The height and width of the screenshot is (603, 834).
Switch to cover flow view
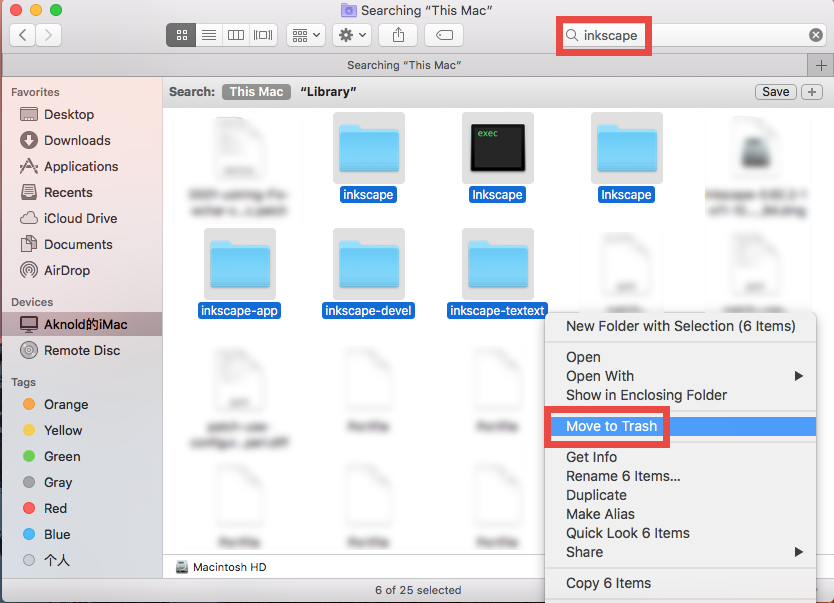262,34
